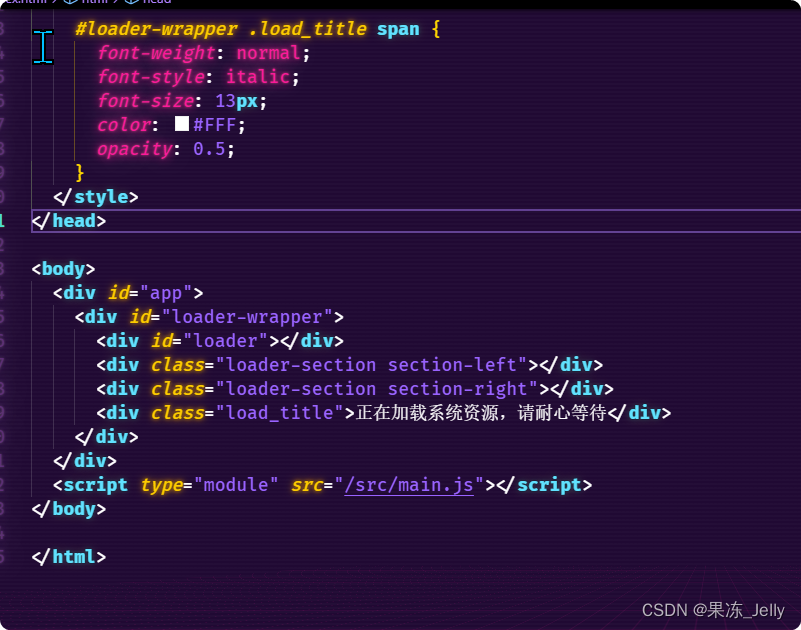The height and width of the screenshot is (630, 801).
Task: Click the "font-size" property name
Action: 146,101
